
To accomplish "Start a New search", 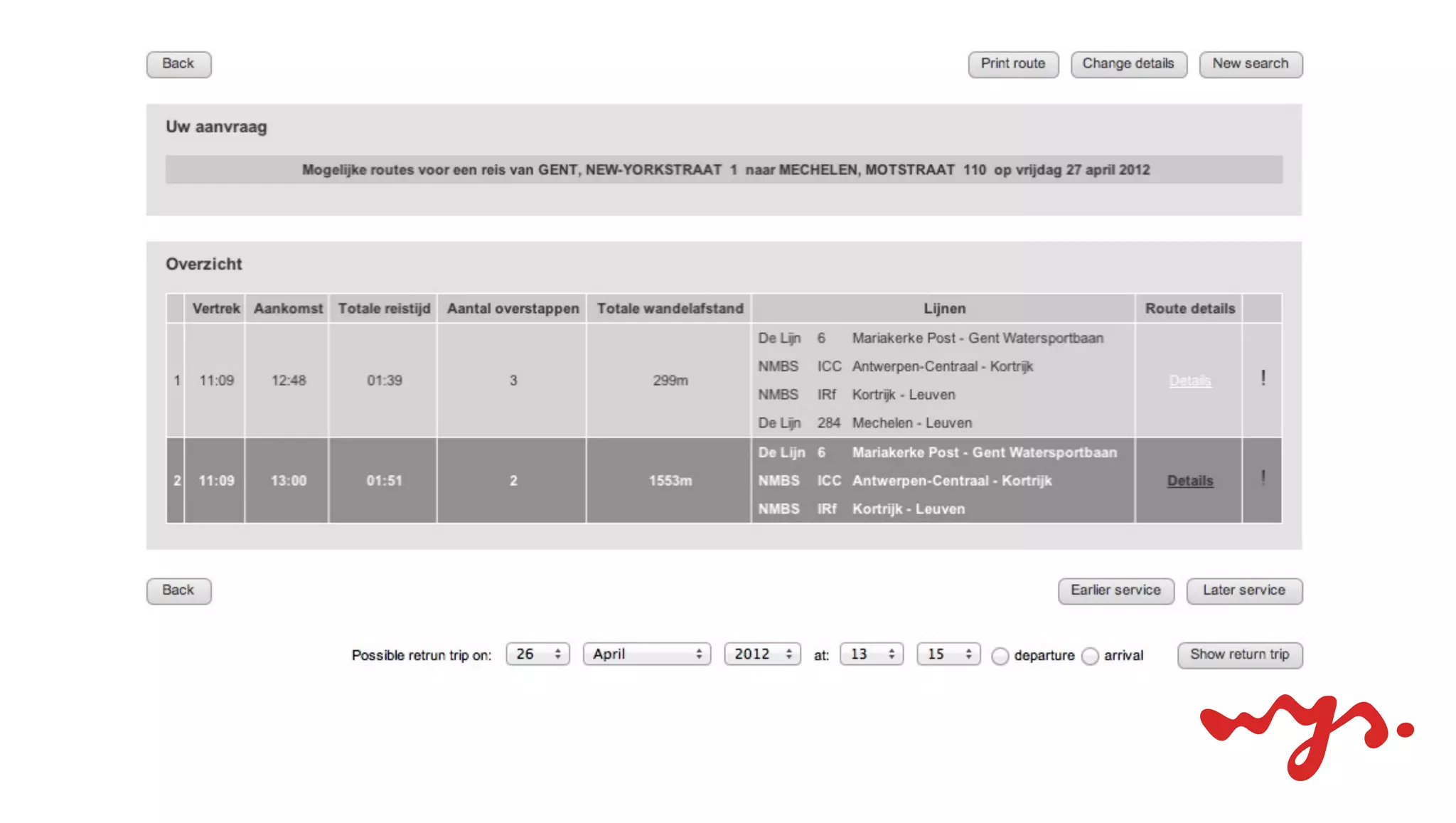I will tap(1250, 64).
